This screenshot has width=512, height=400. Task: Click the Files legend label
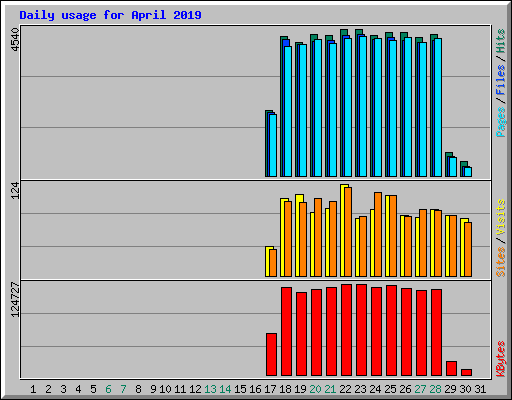click(500, 80)
